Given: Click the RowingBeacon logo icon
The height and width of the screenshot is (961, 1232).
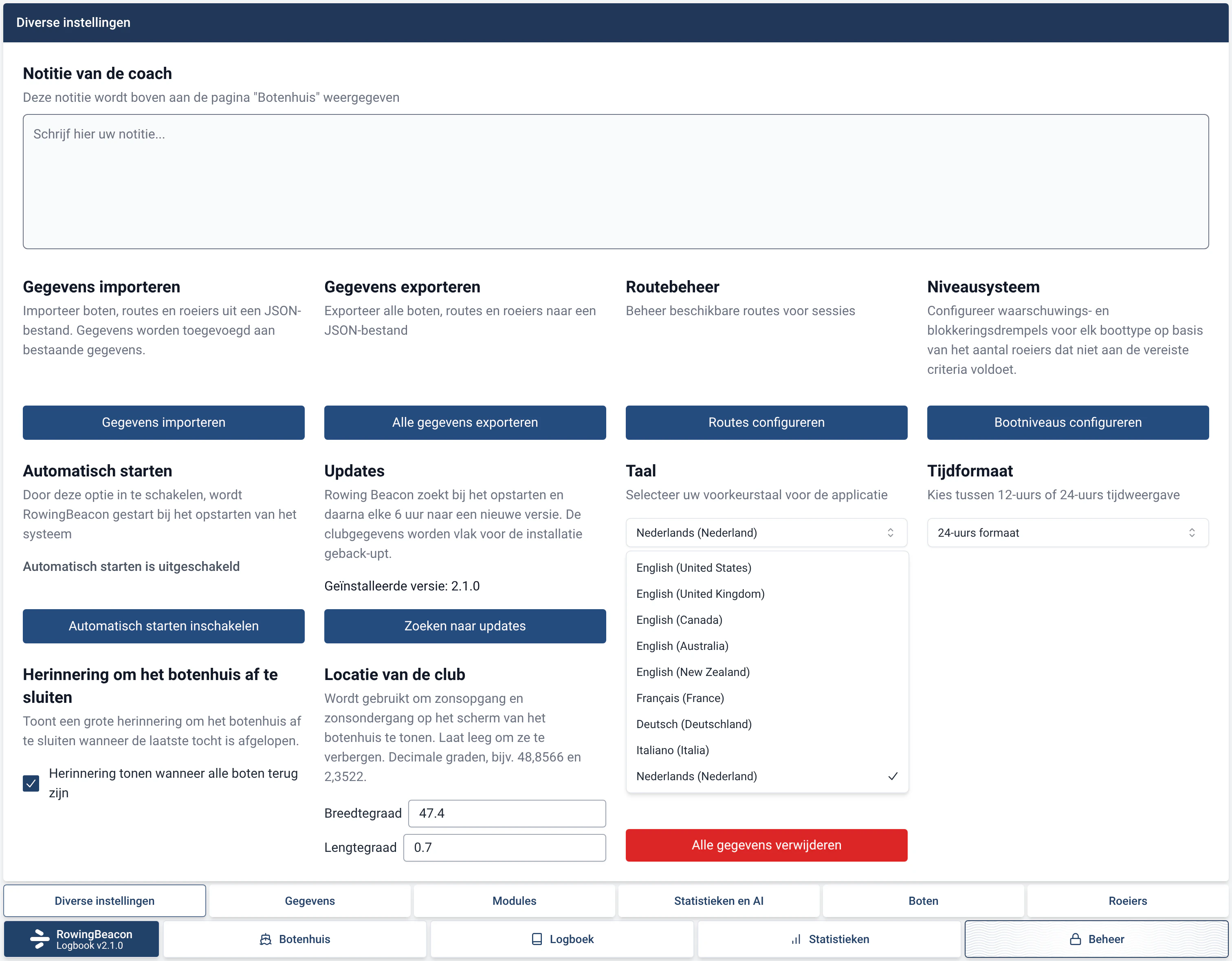Looking at the screenshot, I should 40,939.
